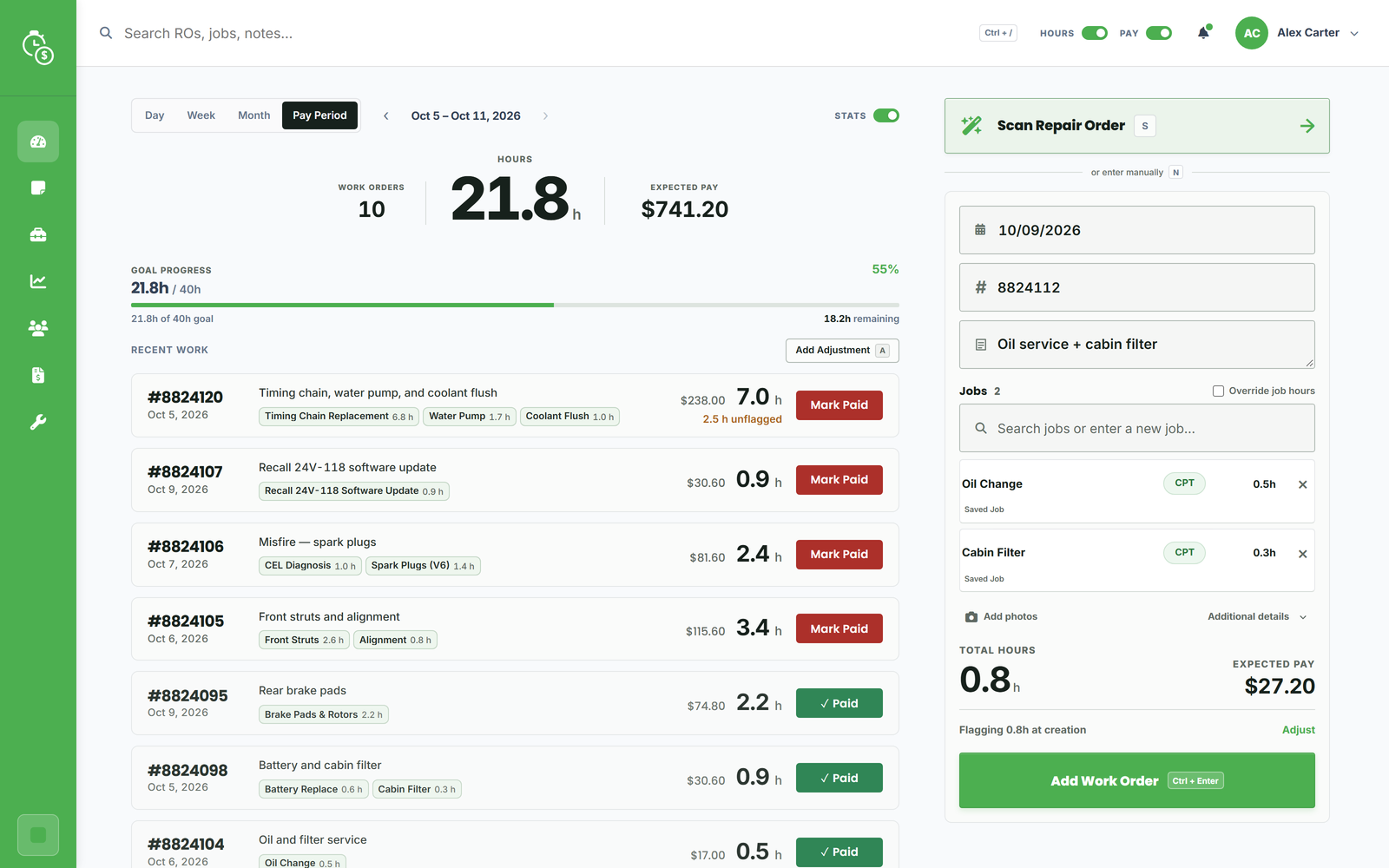Image resolution: width=1389 pixels, height=868 pixels.
Task: Click the Search jobs input field
Action: 1137,429
